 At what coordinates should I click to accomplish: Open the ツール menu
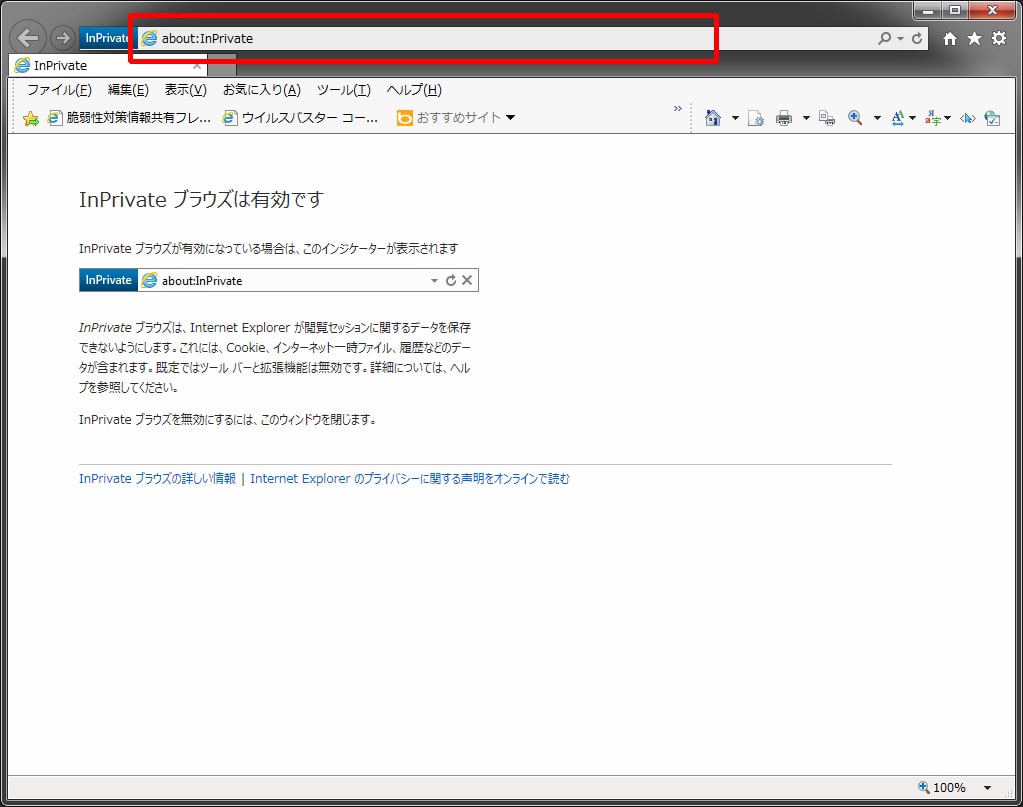pos(344,90)
